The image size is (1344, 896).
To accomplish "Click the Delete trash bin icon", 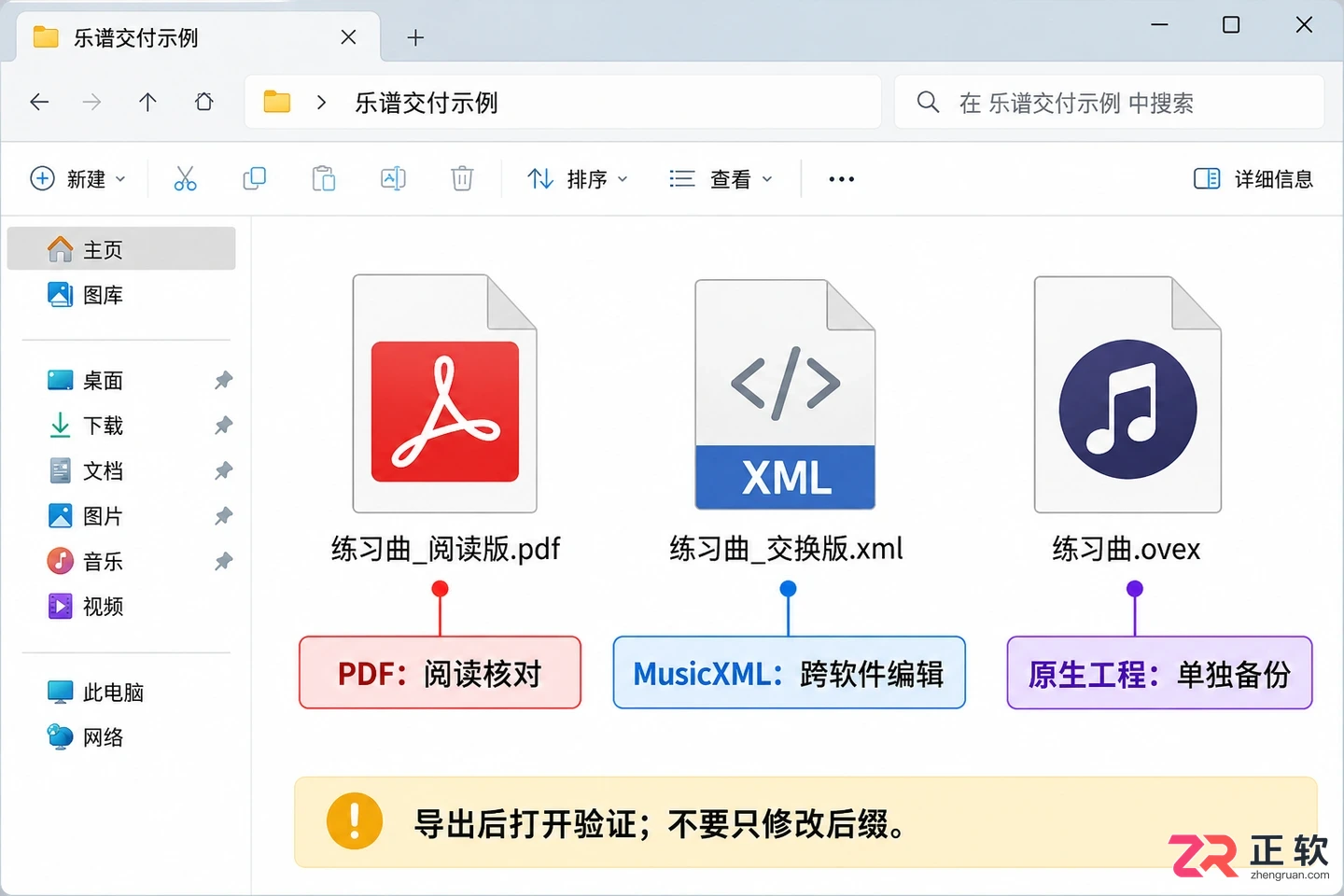I will pyautogui.click(x=462, y=178).
